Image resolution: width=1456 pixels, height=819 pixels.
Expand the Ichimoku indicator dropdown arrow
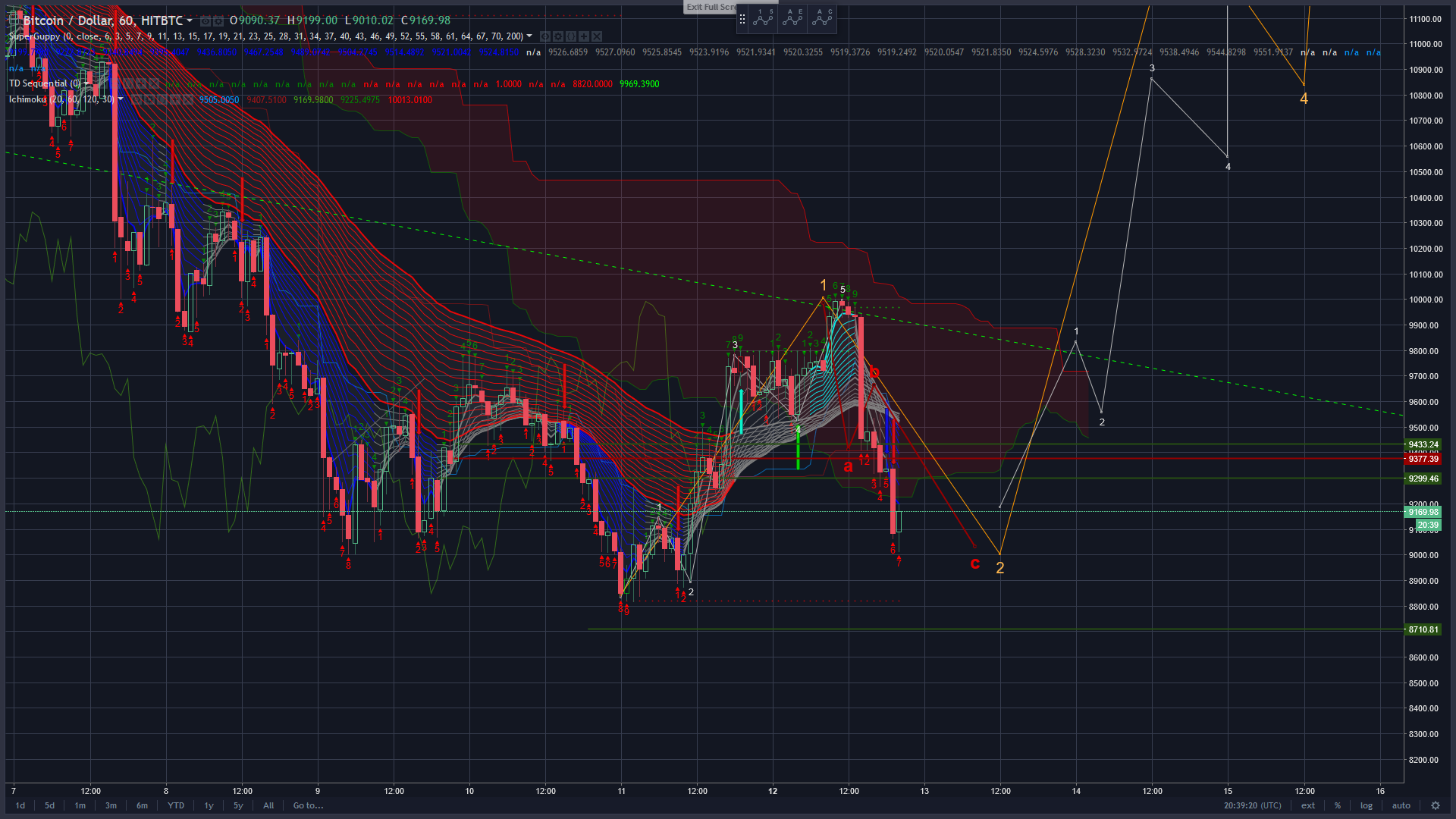[121, 99]
